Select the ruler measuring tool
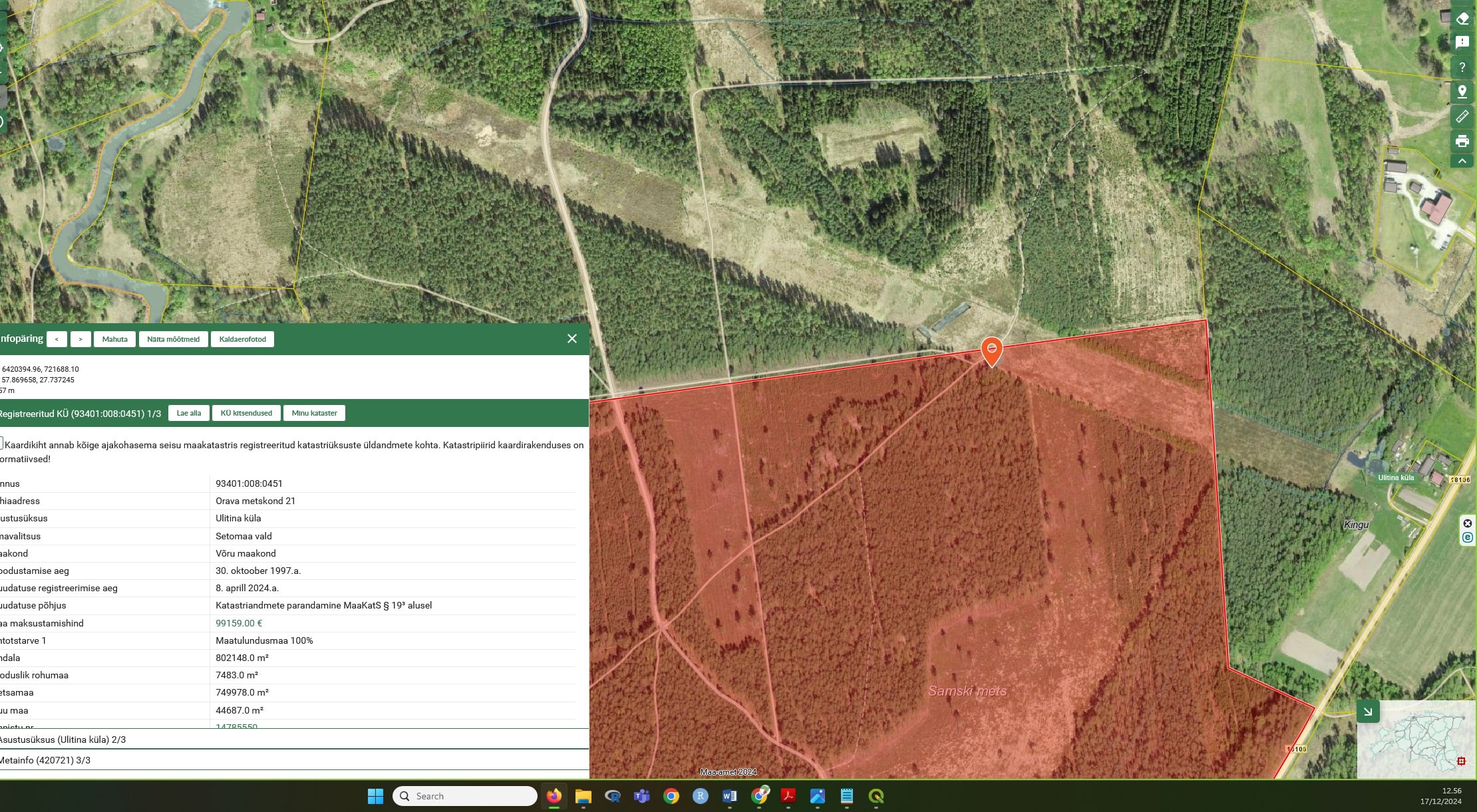Screen dimensions: 1477x812 tap(1462, 116)
